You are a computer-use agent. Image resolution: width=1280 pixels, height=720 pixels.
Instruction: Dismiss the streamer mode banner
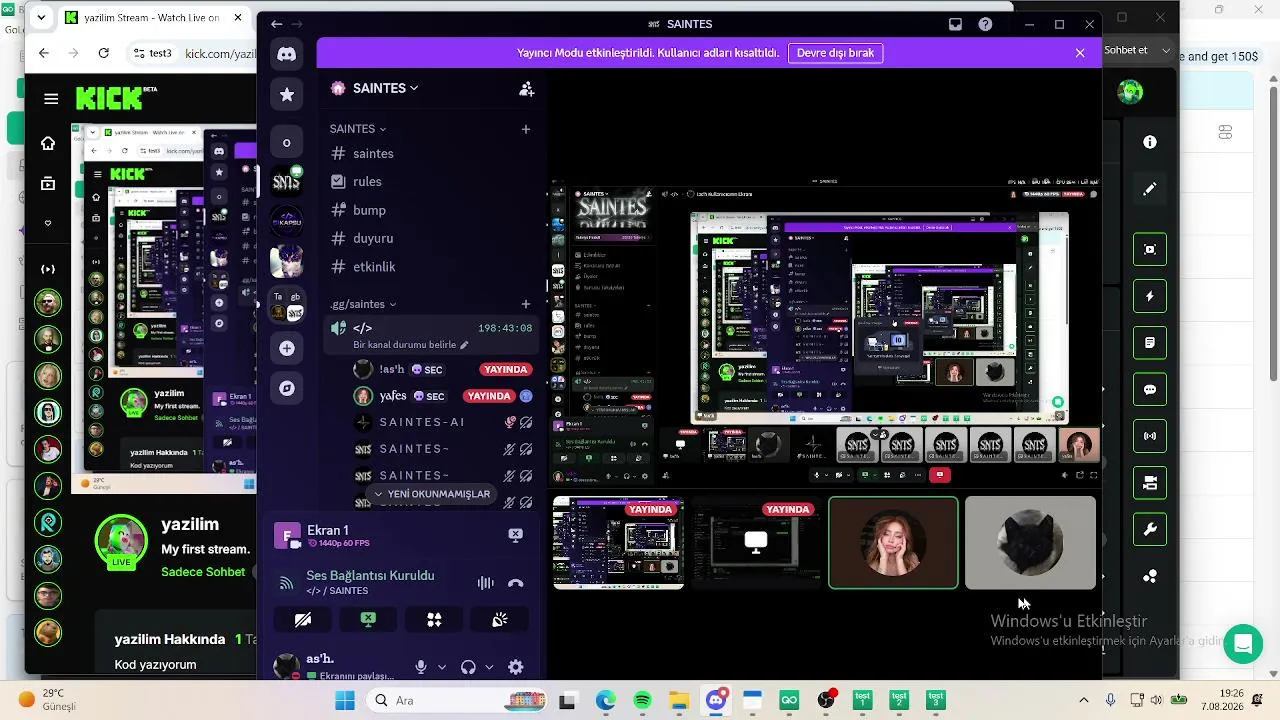1080,53
